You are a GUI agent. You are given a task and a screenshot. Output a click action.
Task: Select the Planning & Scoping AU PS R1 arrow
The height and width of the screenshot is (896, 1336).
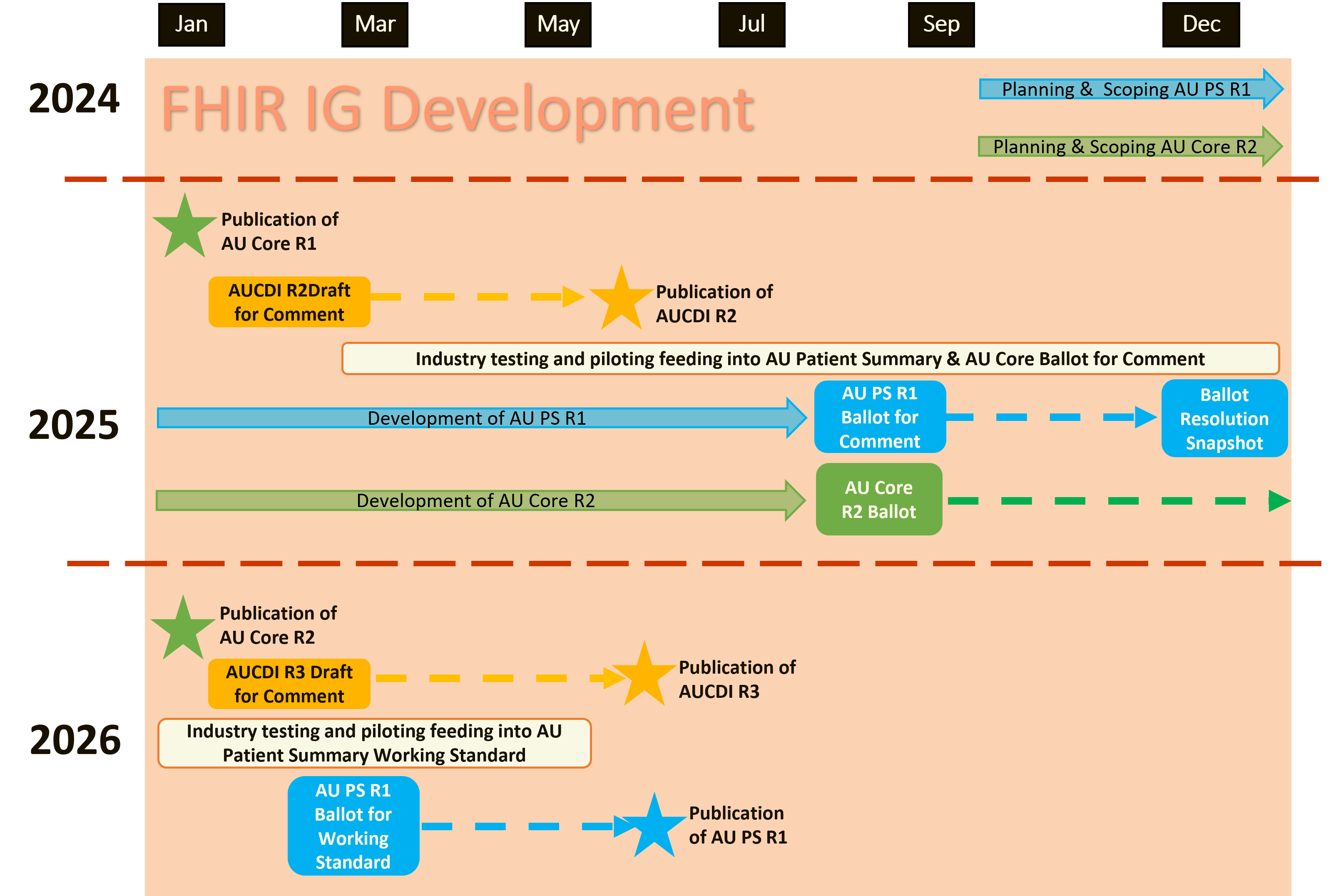(x=1126, y=89)
